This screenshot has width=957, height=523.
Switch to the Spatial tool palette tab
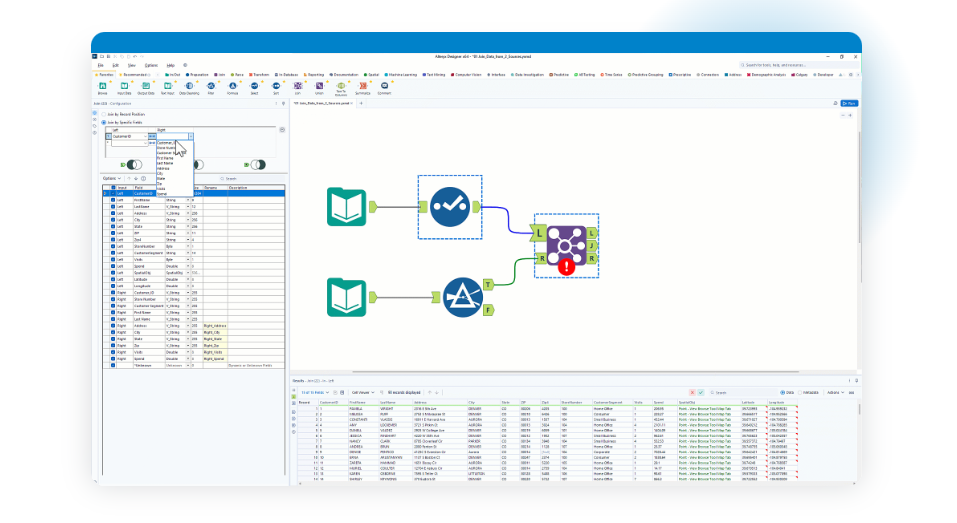pyautogui.click(x=371, y=74)
